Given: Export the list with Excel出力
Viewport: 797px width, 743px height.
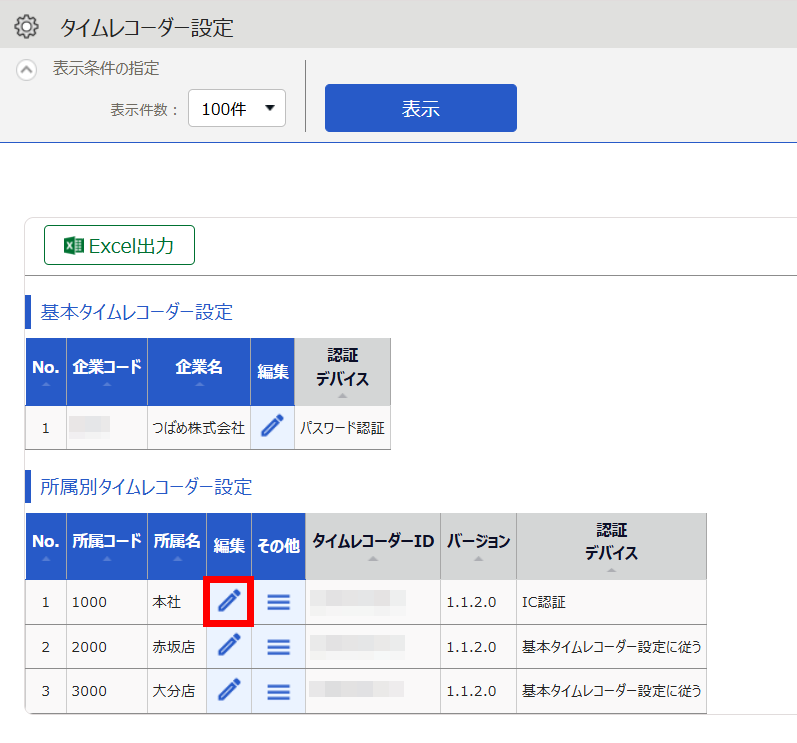Looking at the screenshot, I should tap(119, 245).
